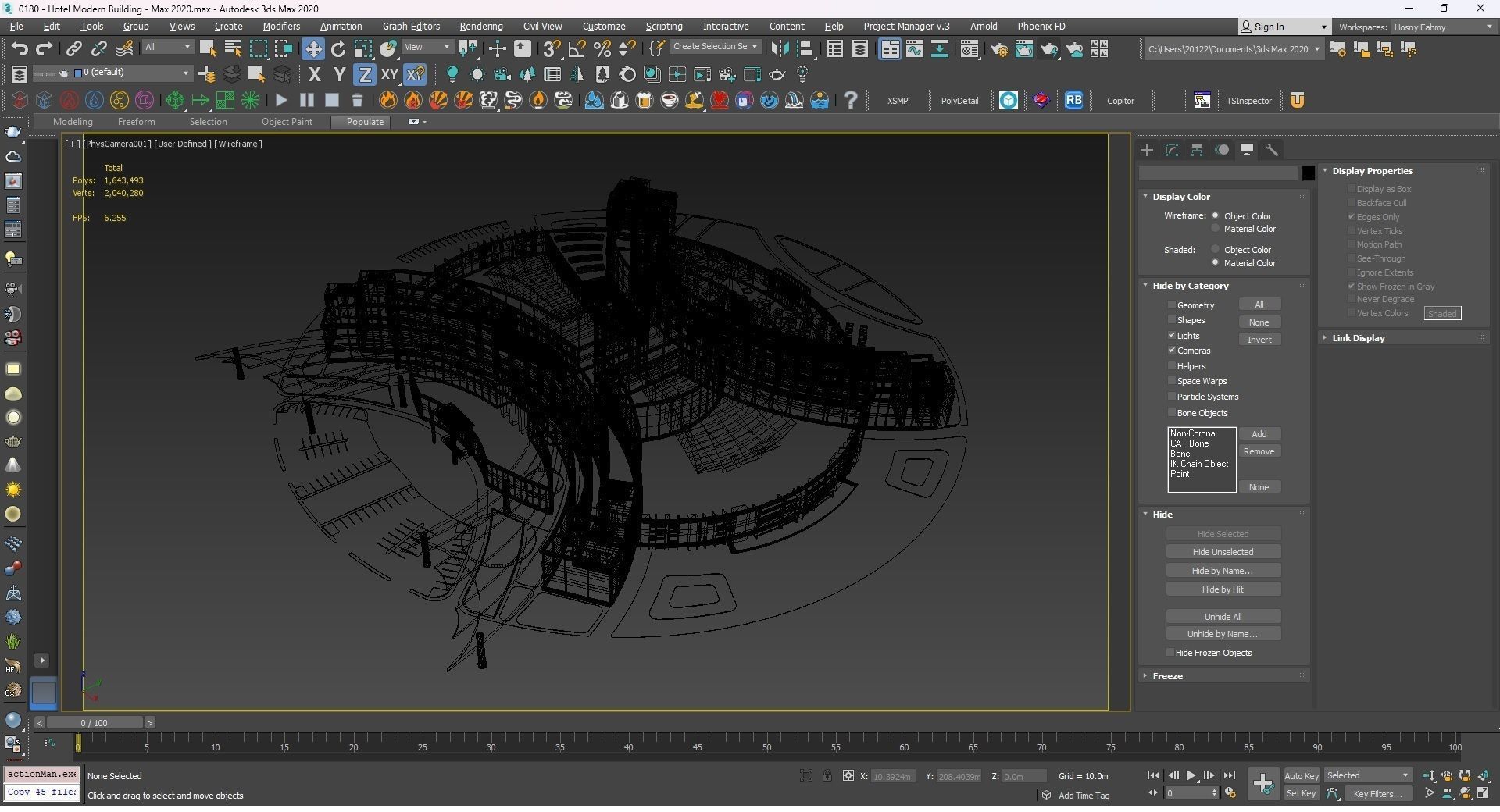Click the RB plugin icon
This screenshot has width=1500, height=812.
click(1073, 100)
